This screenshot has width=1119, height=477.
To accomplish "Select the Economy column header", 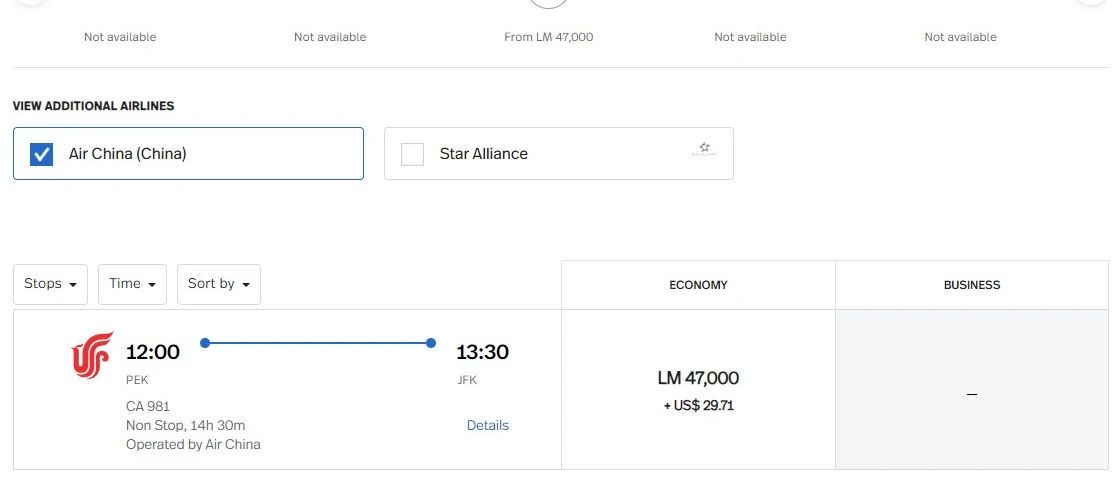I will (698, 285).
